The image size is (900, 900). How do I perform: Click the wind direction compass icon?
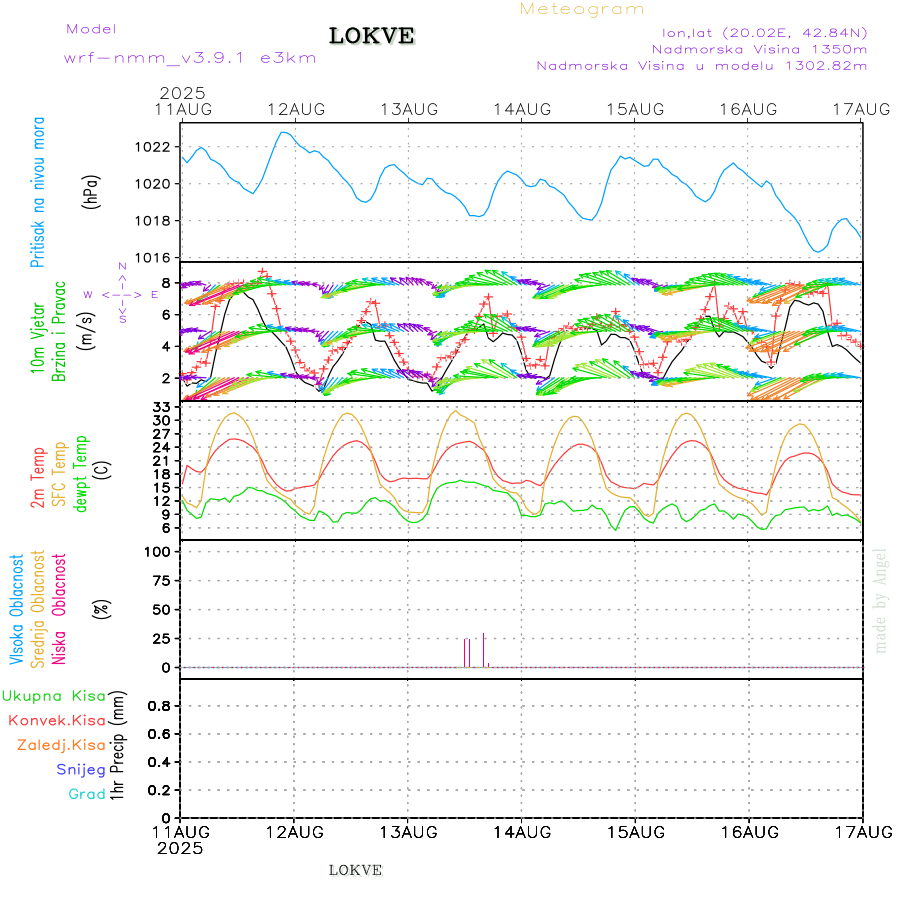click(121, 294)
